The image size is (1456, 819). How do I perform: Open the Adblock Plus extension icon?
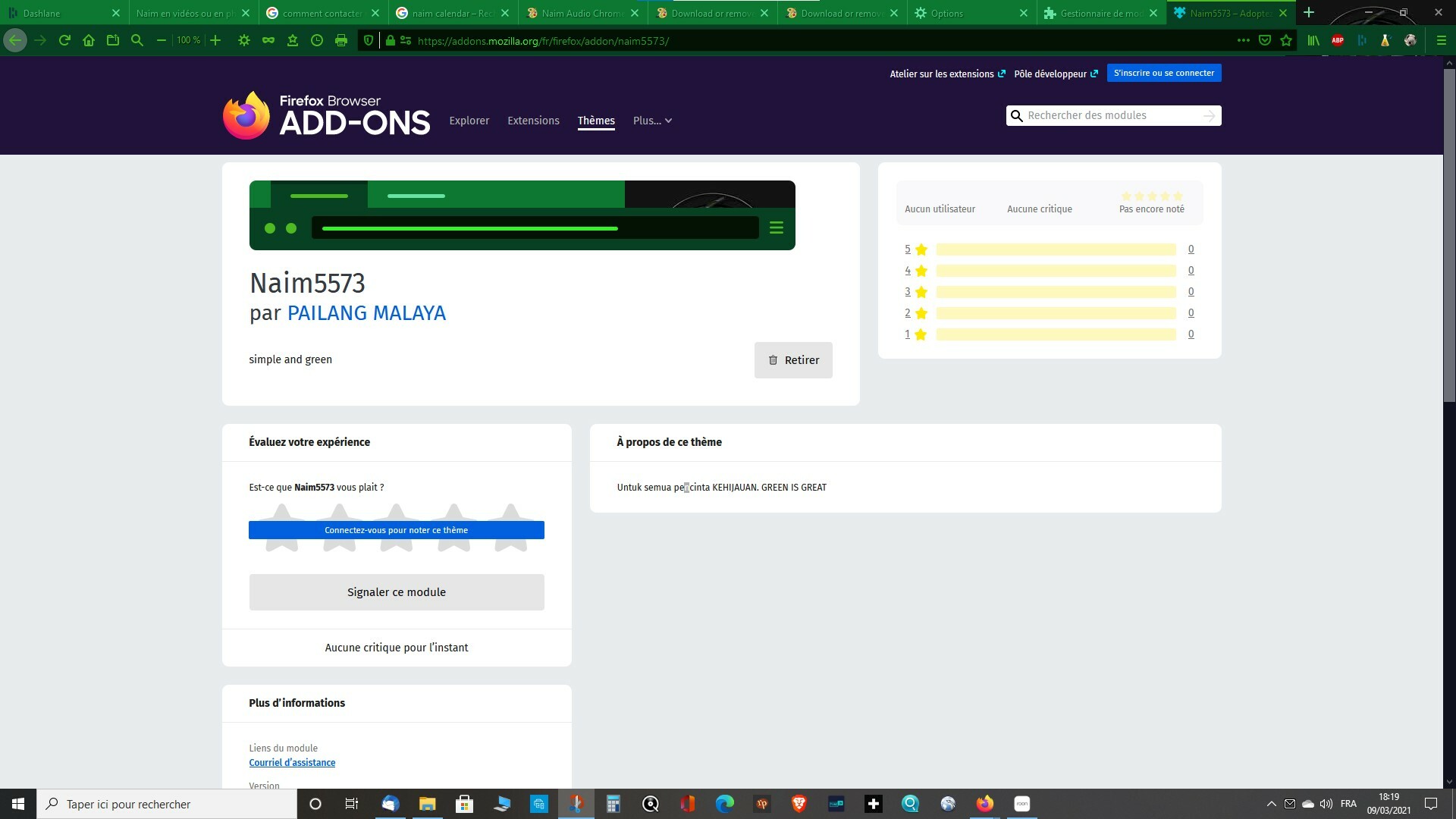(x=1338, y=40)
